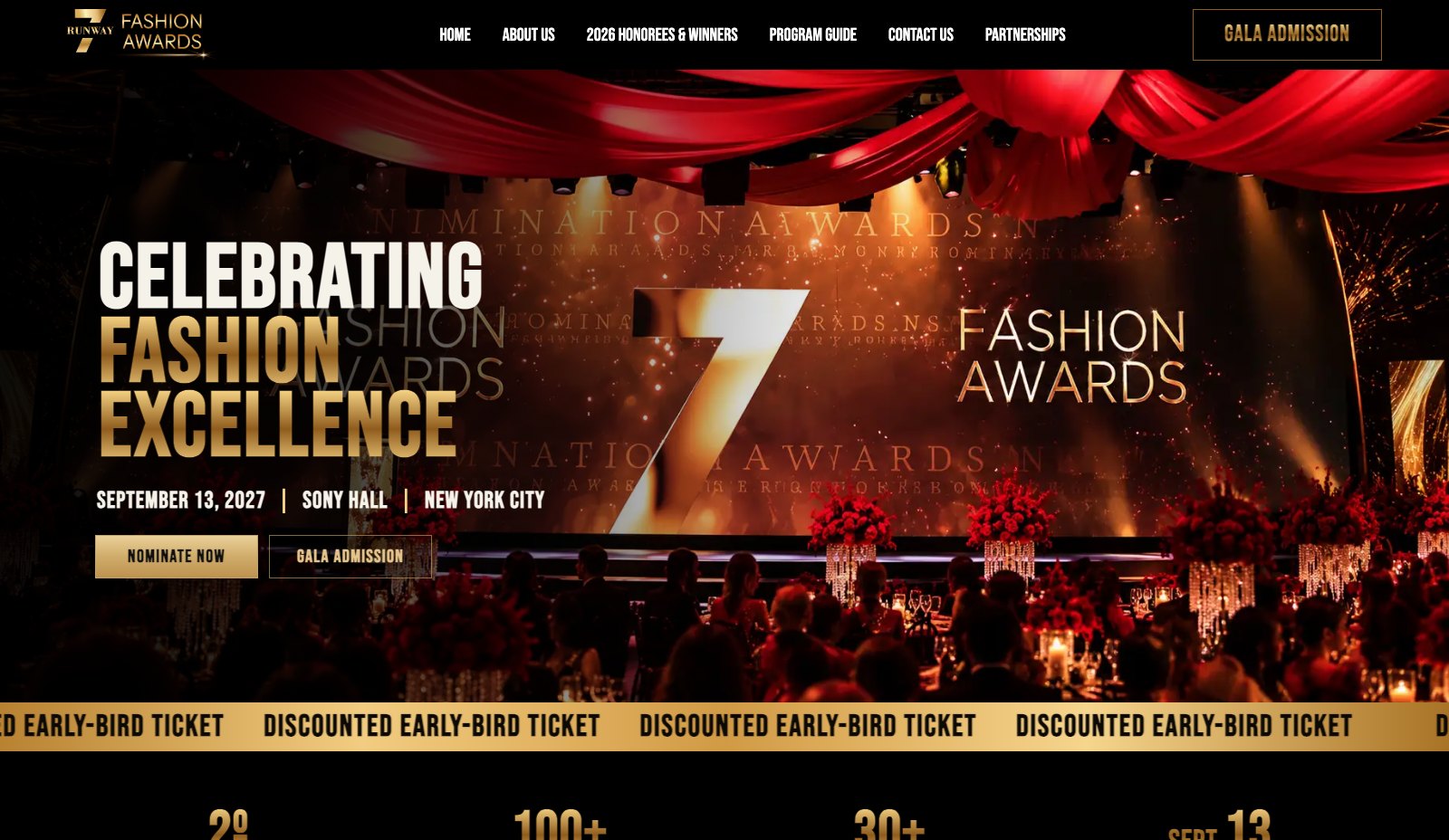Open the Partnerships page
Image resolution: width=1449 pixels, height=840 pixels.
1025,34
